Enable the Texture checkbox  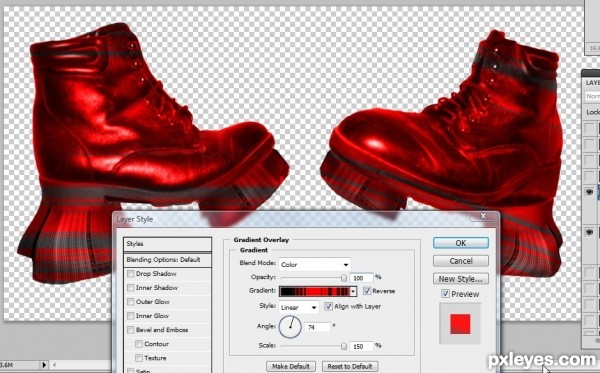click(x=139, y=358)
